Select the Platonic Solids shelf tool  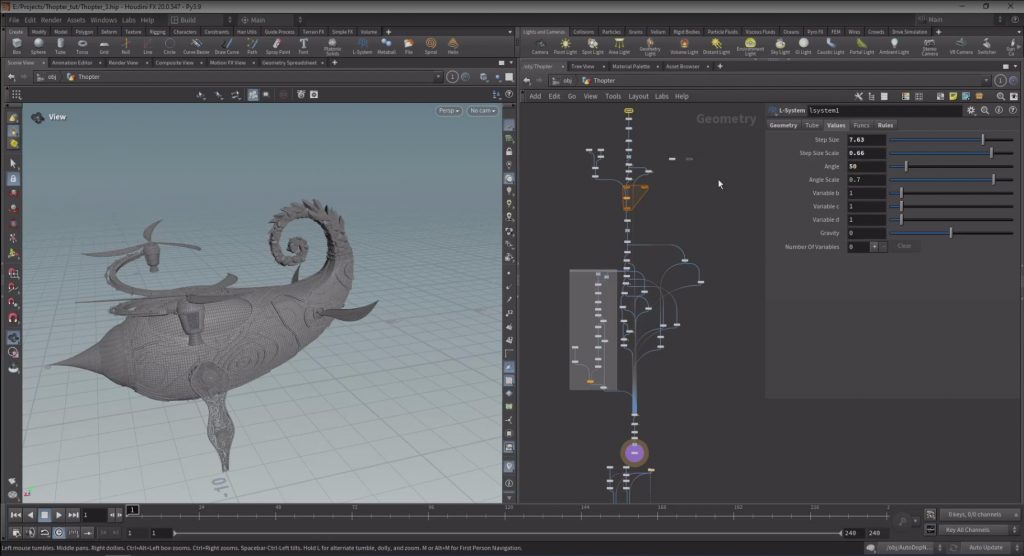pyautogui.click(x=332, y=46)
